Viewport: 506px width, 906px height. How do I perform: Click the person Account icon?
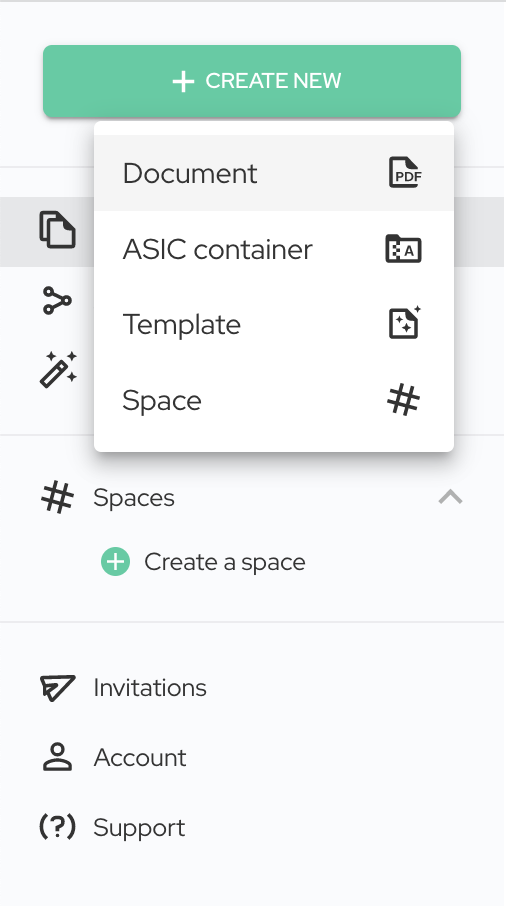pos(57,758)
